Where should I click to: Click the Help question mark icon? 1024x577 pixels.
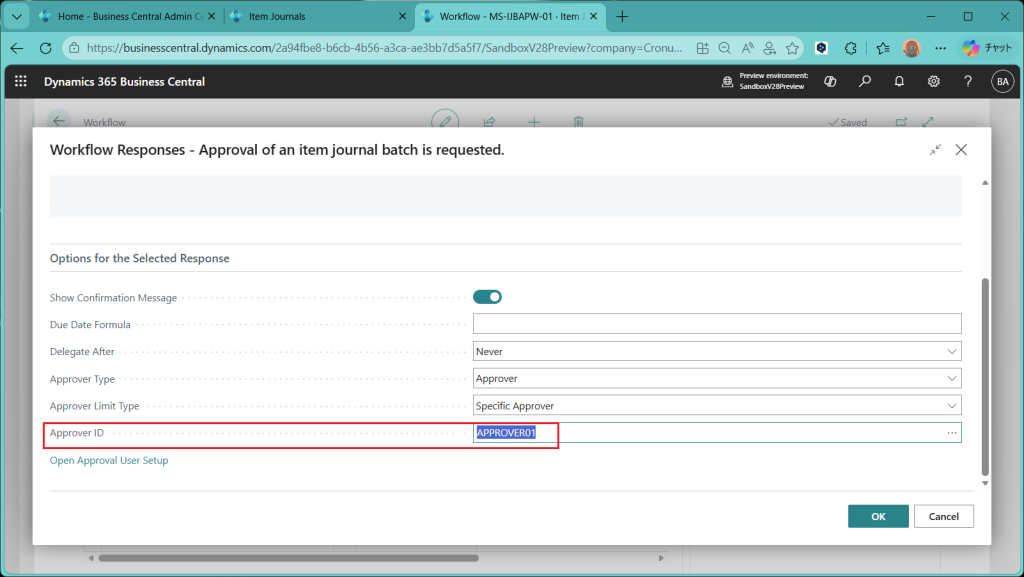pyautogui.click(x=967, y=82)
